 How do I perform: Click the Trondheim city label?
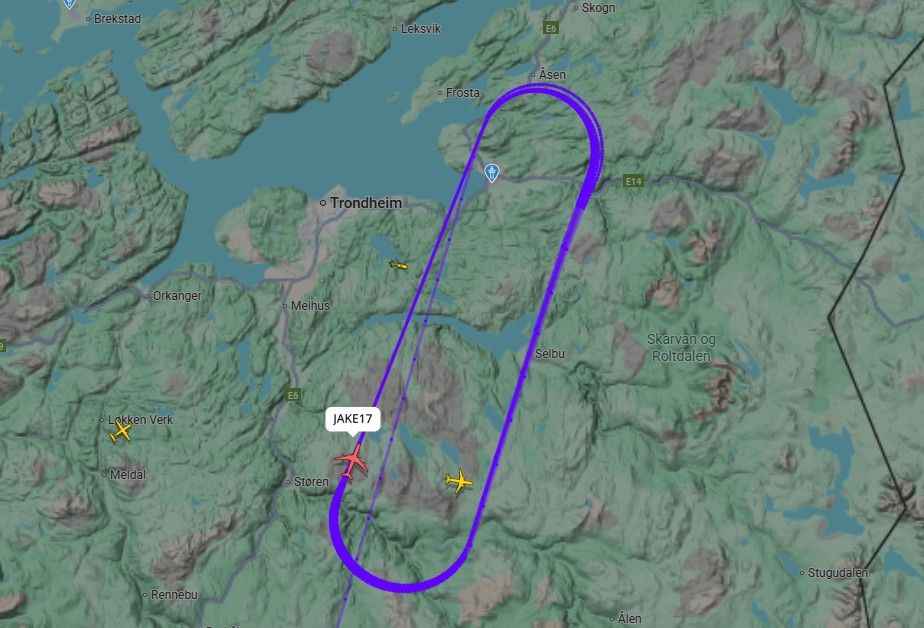[x=366, y=203]
